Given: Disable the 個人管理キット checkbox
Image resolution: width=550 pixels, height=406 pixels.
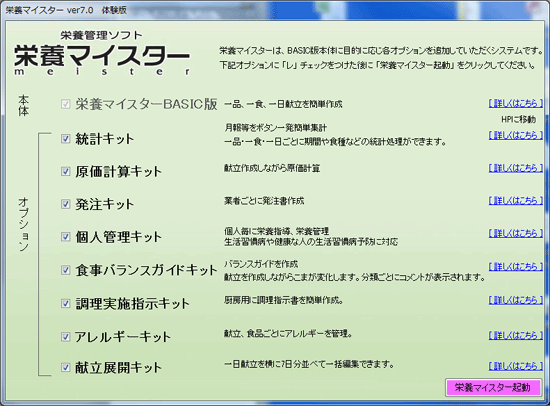Looking at the screenshot, I should [66, 237].
